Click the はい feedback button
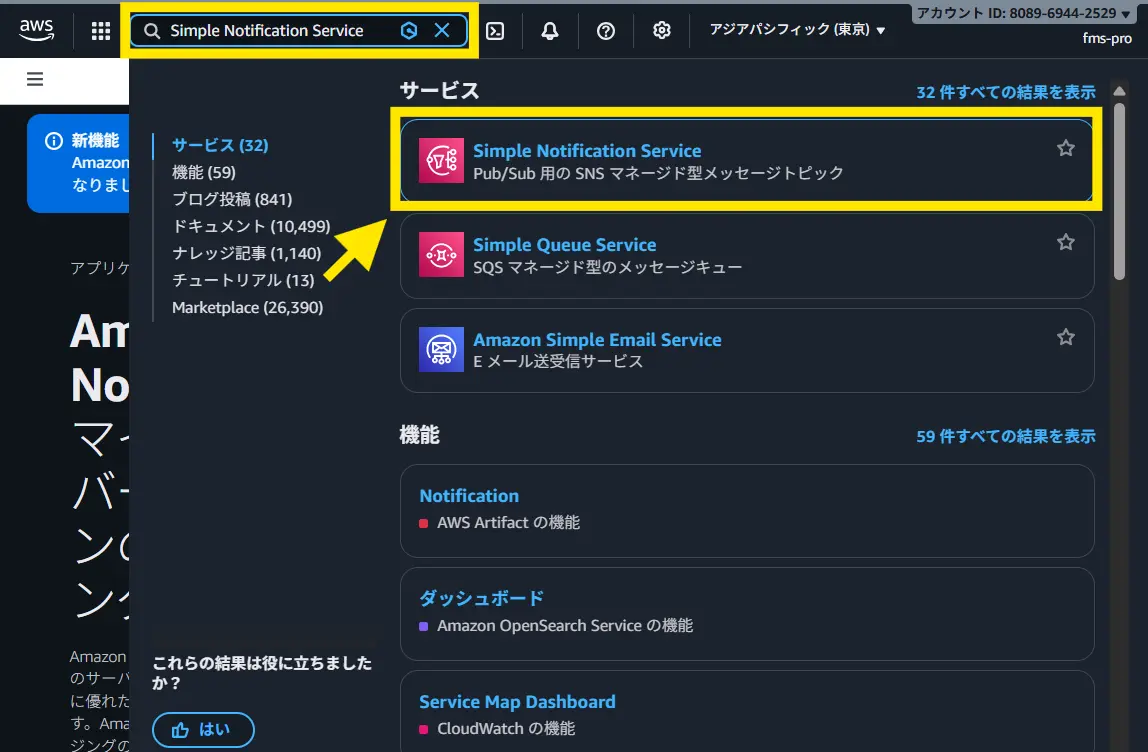The image size is (1148, 752). (204, 730)
